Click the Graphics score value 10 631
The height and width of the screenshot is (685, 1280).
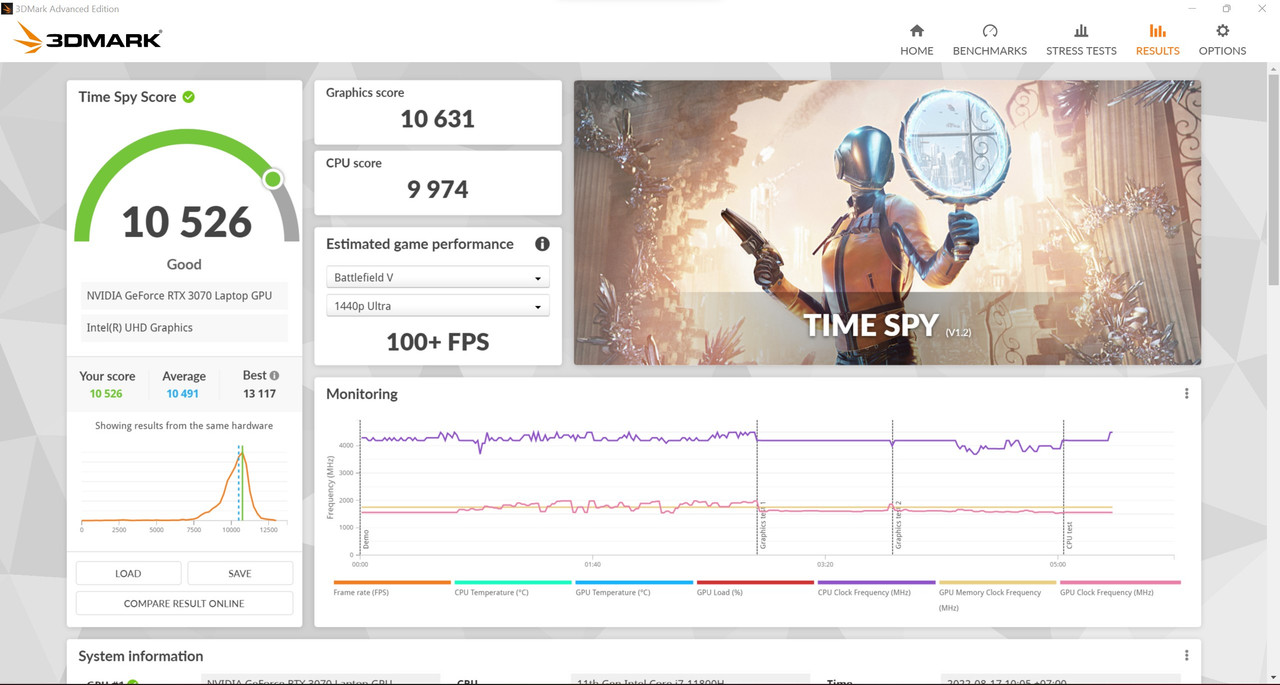click(x=437, y=119)
